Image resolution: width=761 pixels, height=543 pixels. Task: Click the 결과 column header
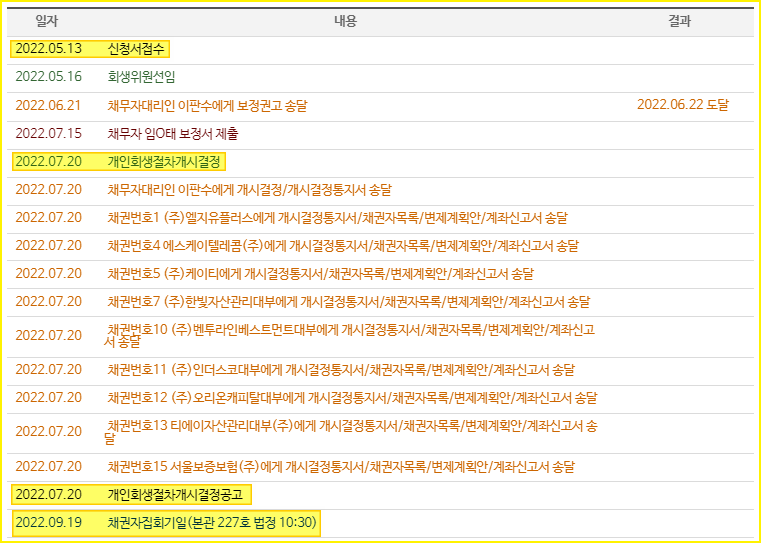point(679,21)
